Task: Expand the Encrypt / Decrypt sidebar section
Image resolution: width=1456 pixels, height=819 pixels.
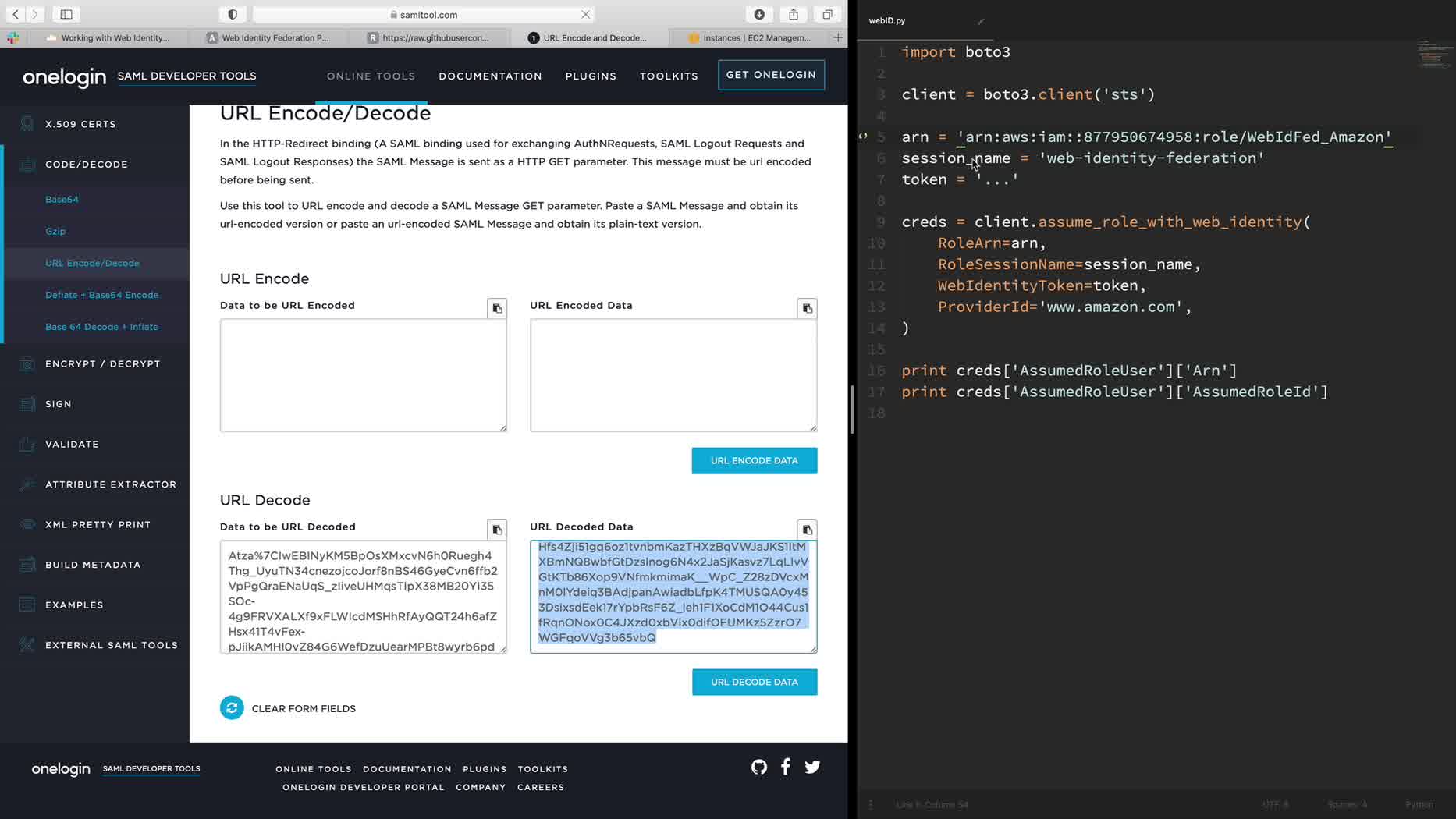Action: (102, 364)
